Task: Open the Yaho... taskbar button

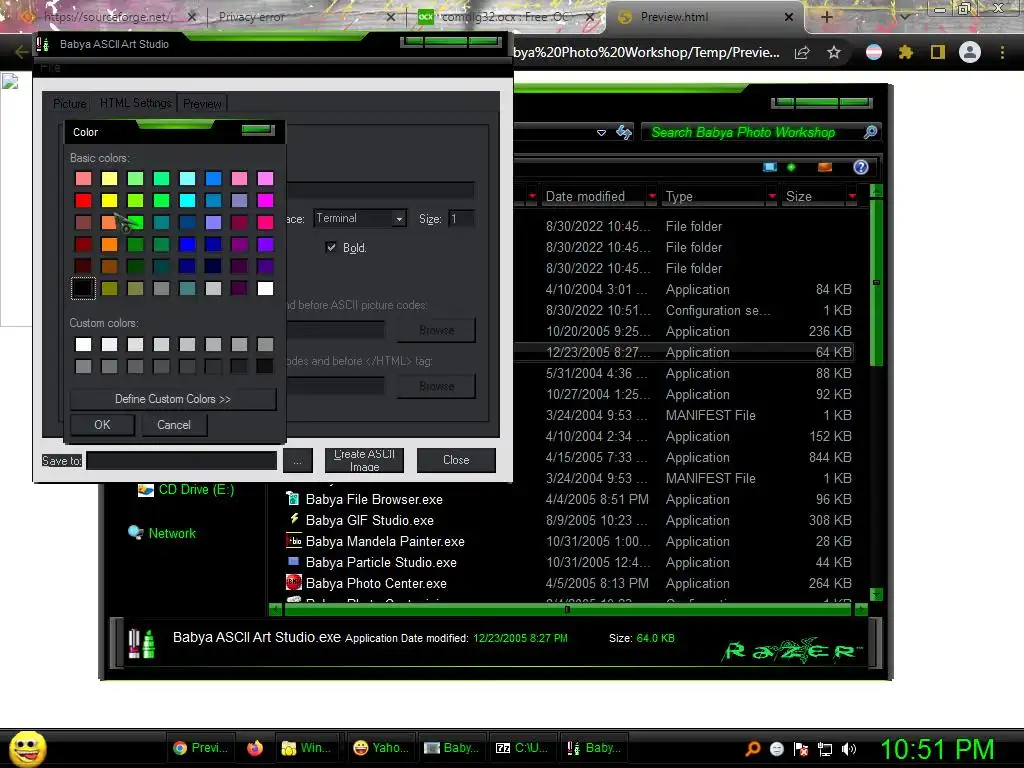Action: [x=381, y=748]
